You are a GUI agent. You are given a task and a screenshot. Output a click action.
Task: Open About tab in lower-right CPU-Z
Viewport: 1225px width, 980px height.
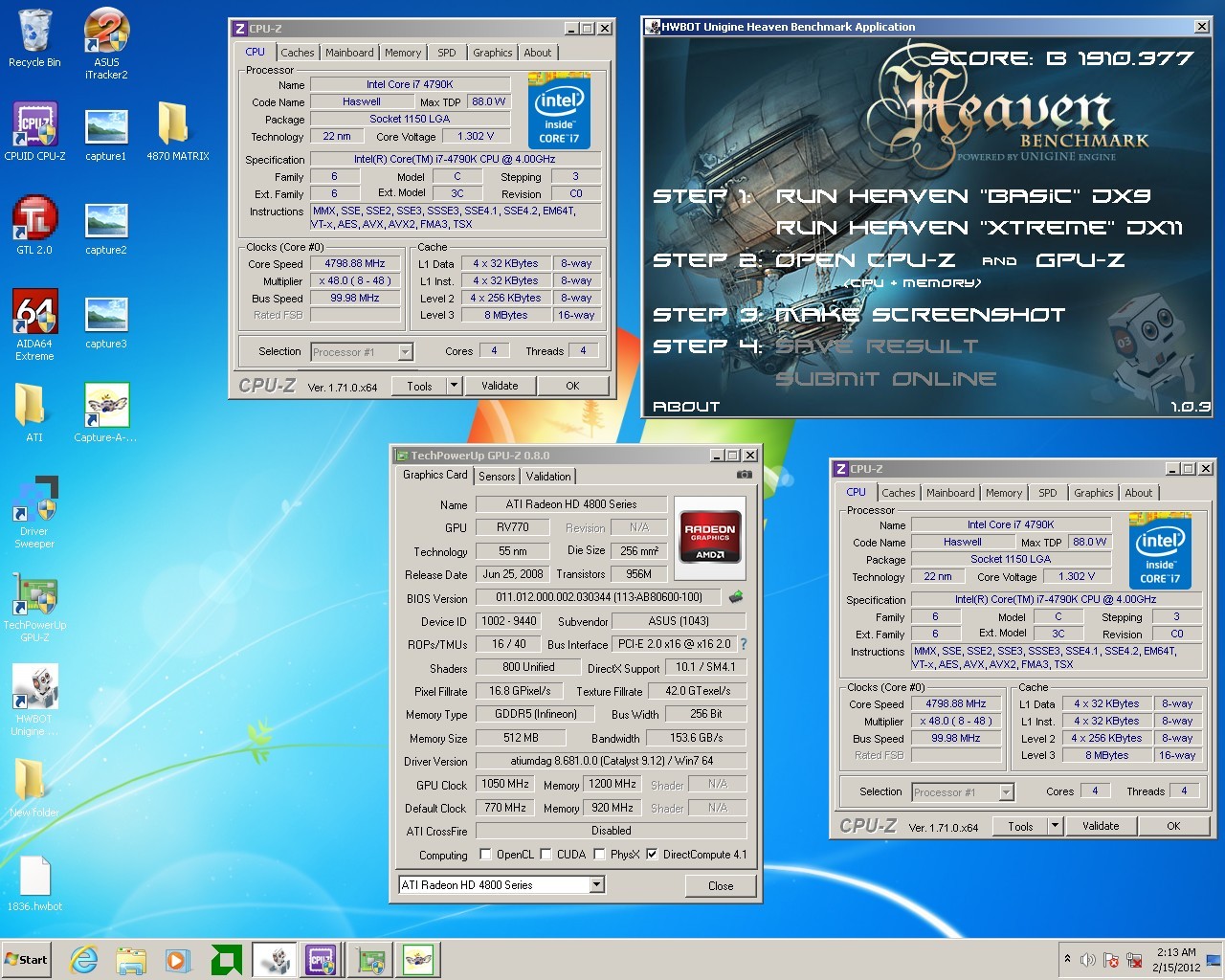(1139, 493)
